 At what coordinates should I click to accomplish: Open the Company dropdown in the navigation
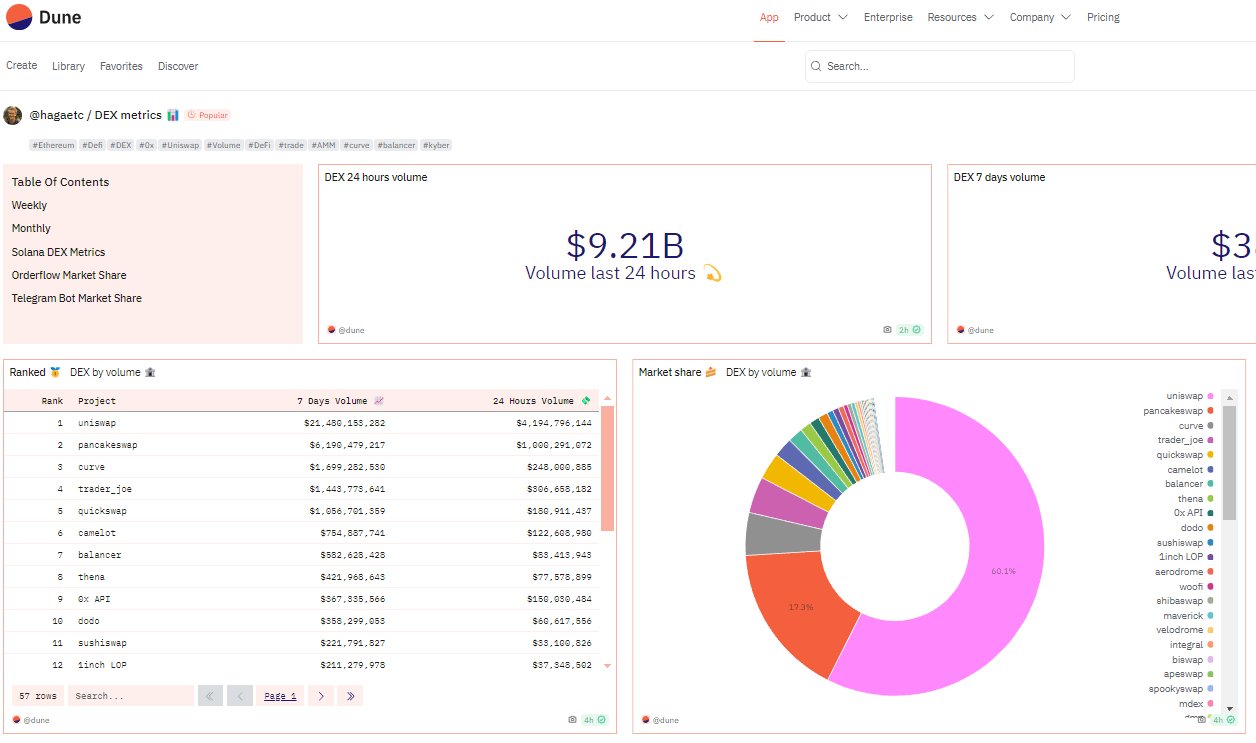(1040, 17)
